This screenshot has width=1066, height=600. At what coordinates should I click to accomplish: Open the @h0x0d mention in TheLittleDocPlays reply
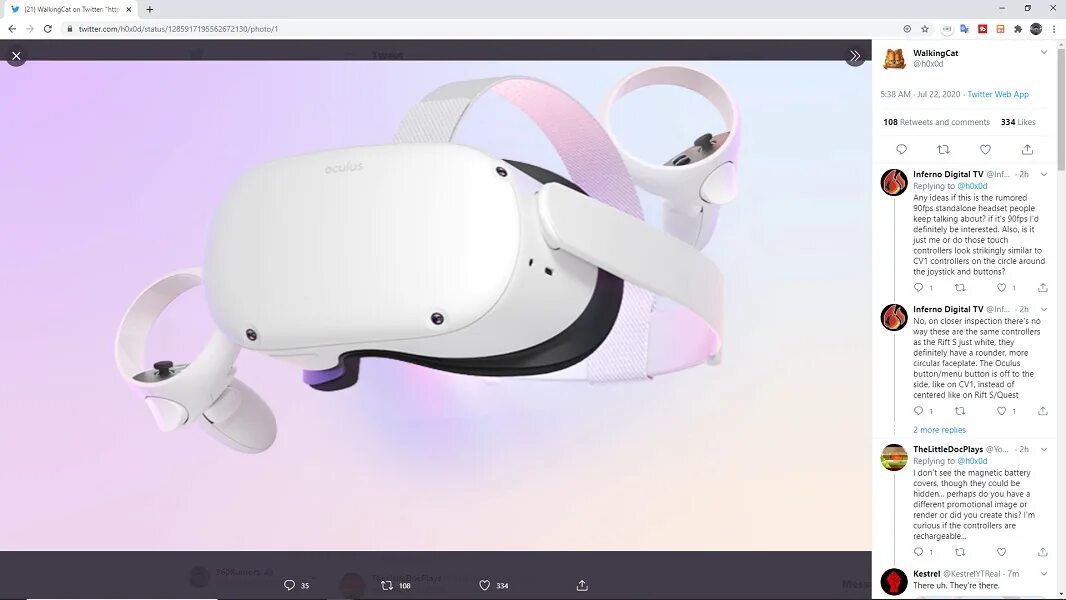tap(972, 461)
